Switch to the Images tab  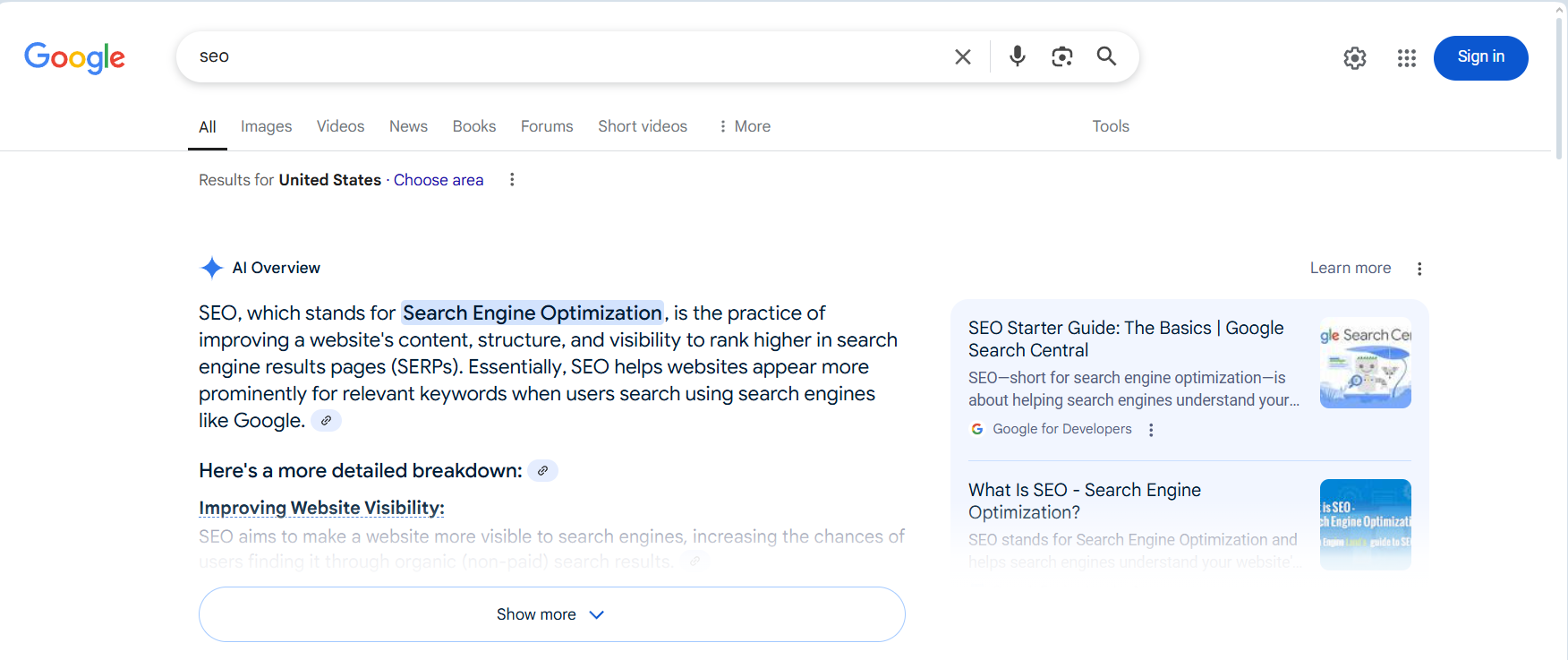pyautogui.click(x=267, y=126)
